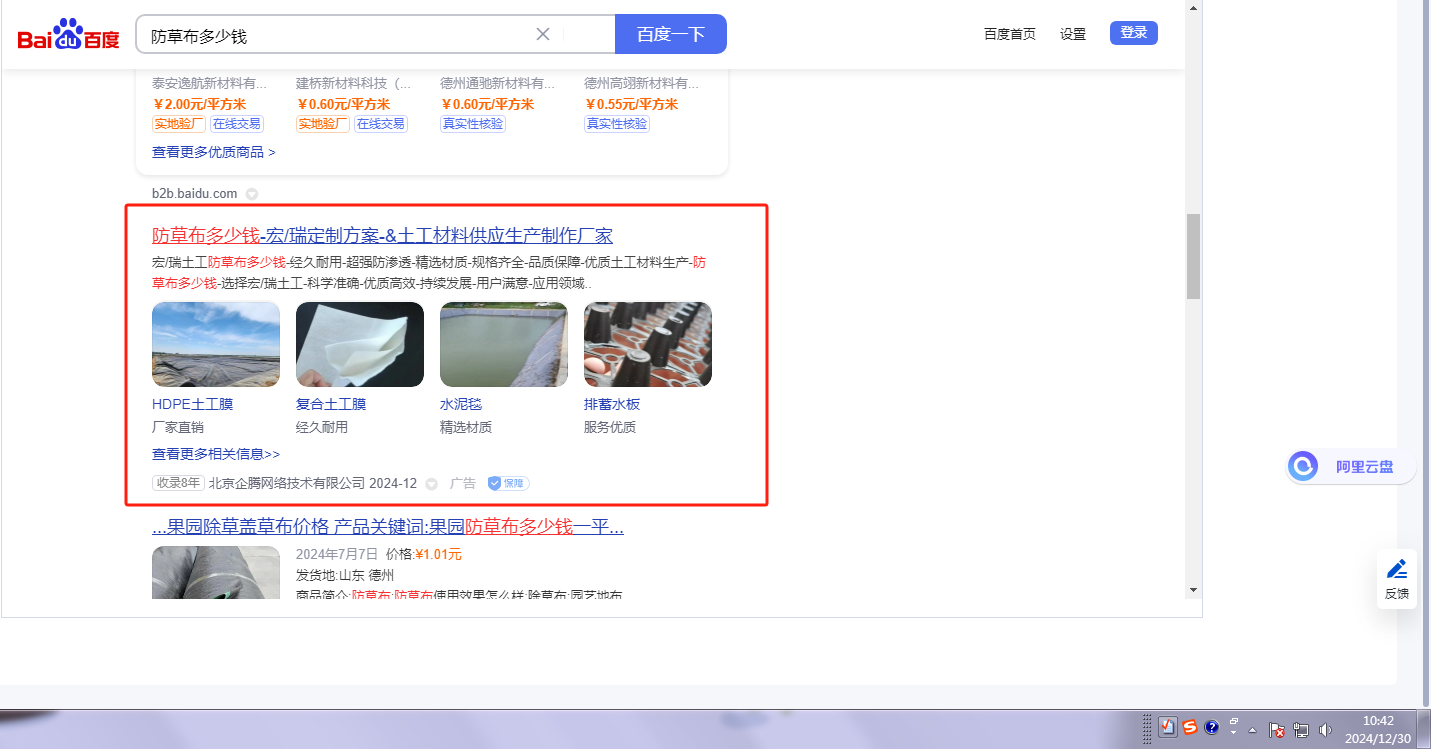Click the HDPE土工膜 product thumbnail
Image resolution: width=1431 pixels, height=749 pixels.
(216, 344)
